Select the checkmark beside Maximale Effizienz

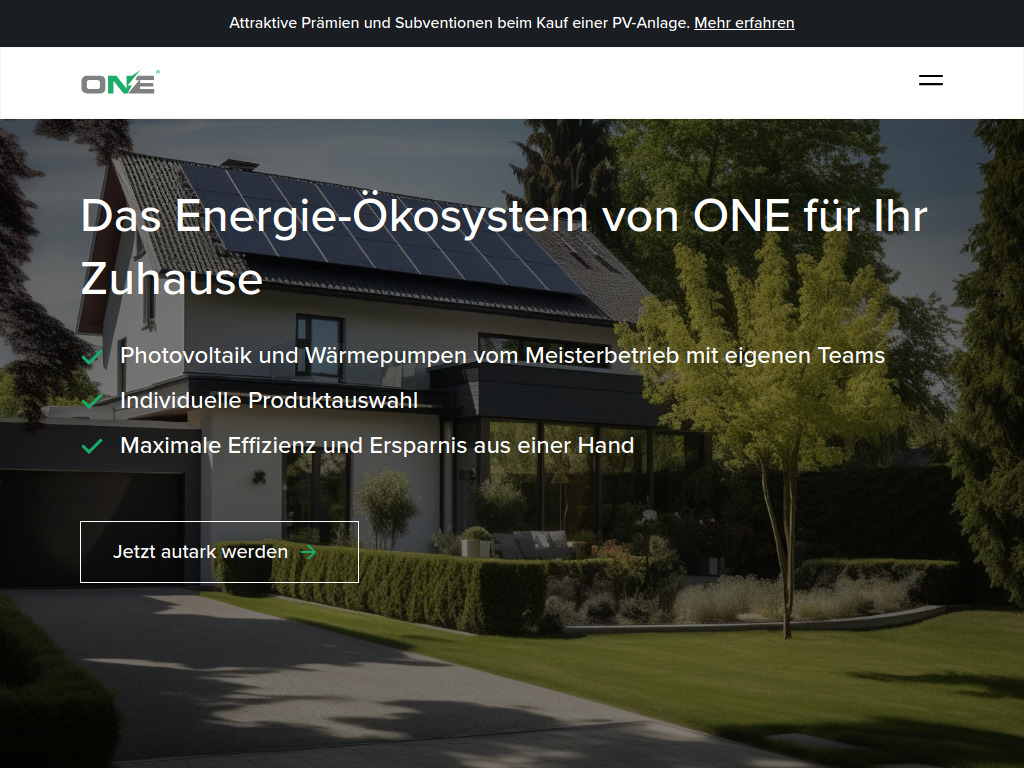pos(92,444)
